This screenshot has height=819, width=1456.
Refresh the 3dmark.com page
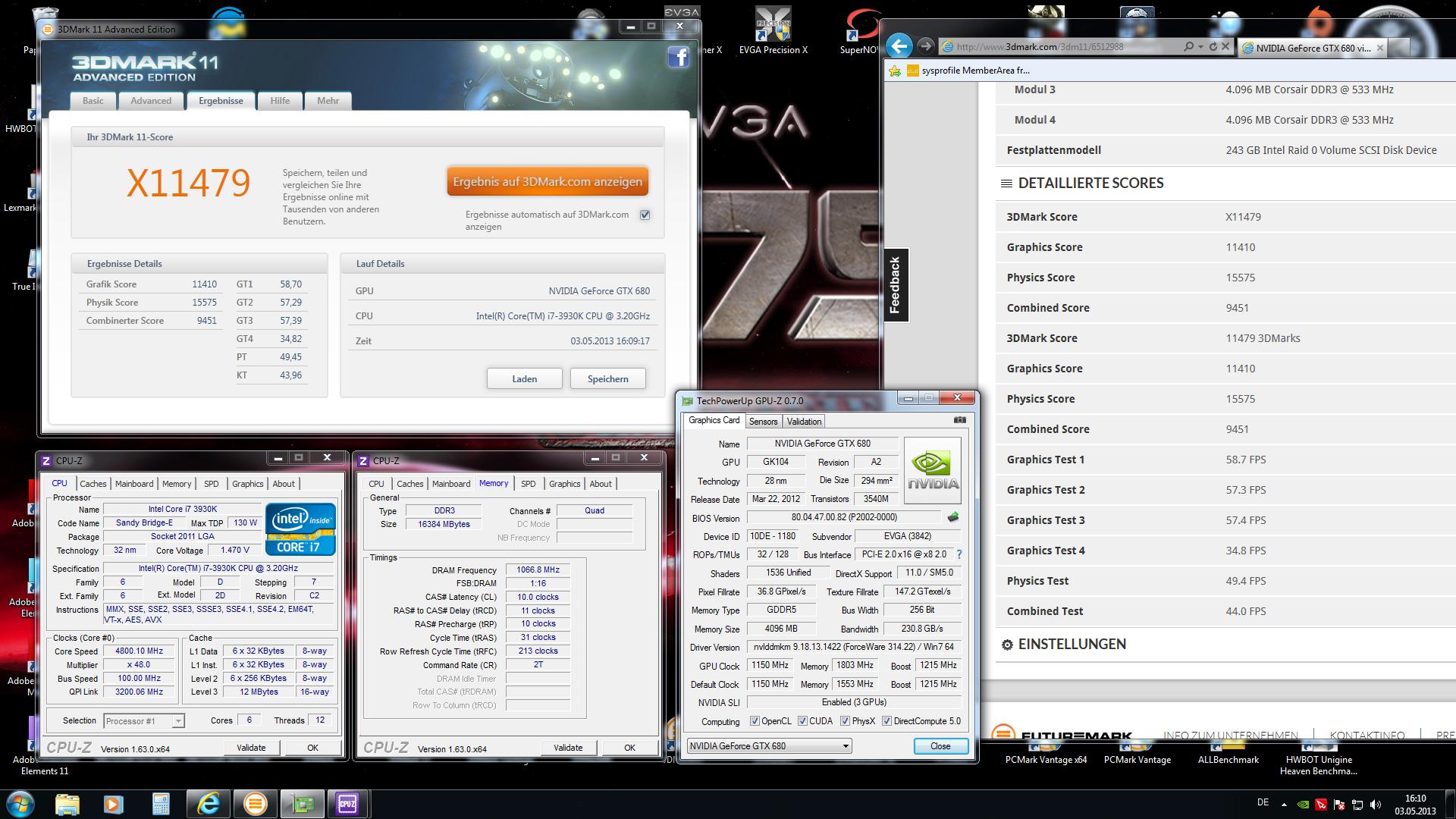tap(1213, 47)
